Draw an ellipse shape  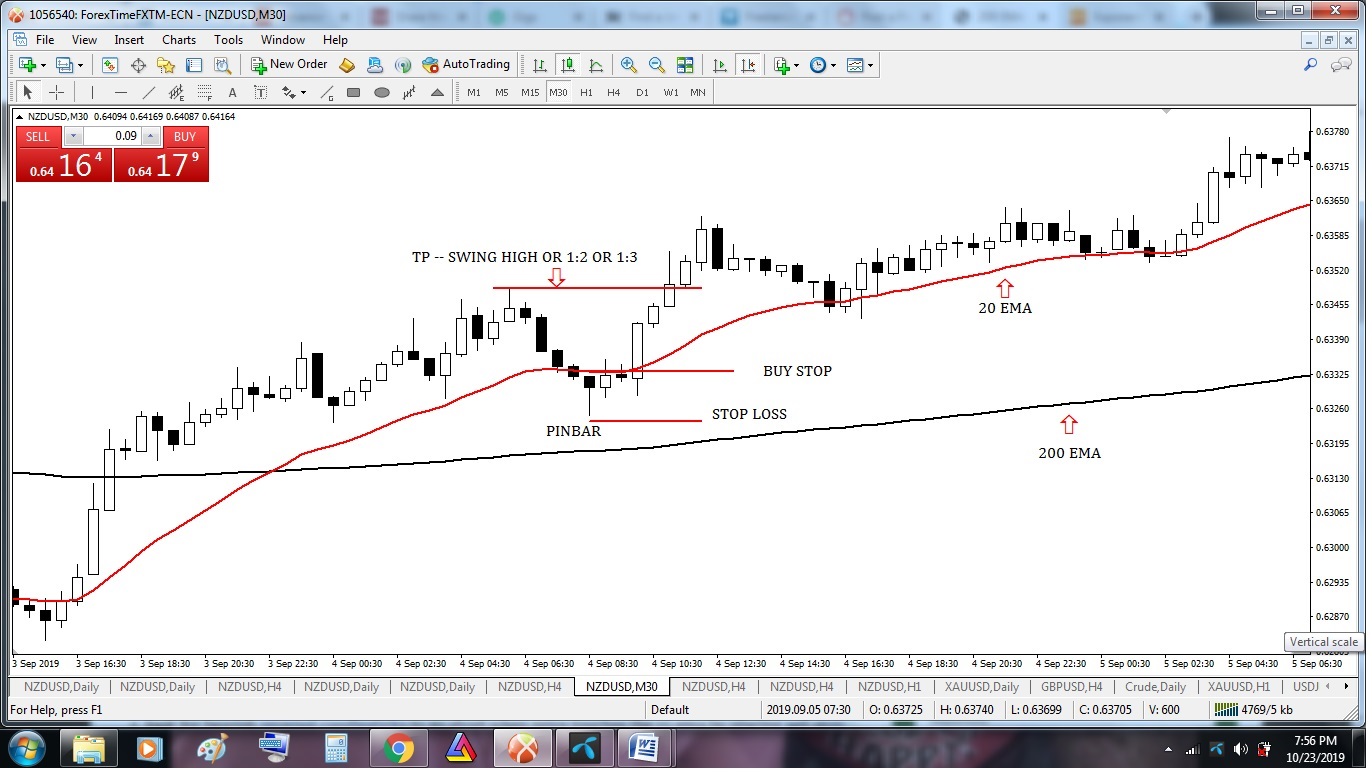click(381, 92)
